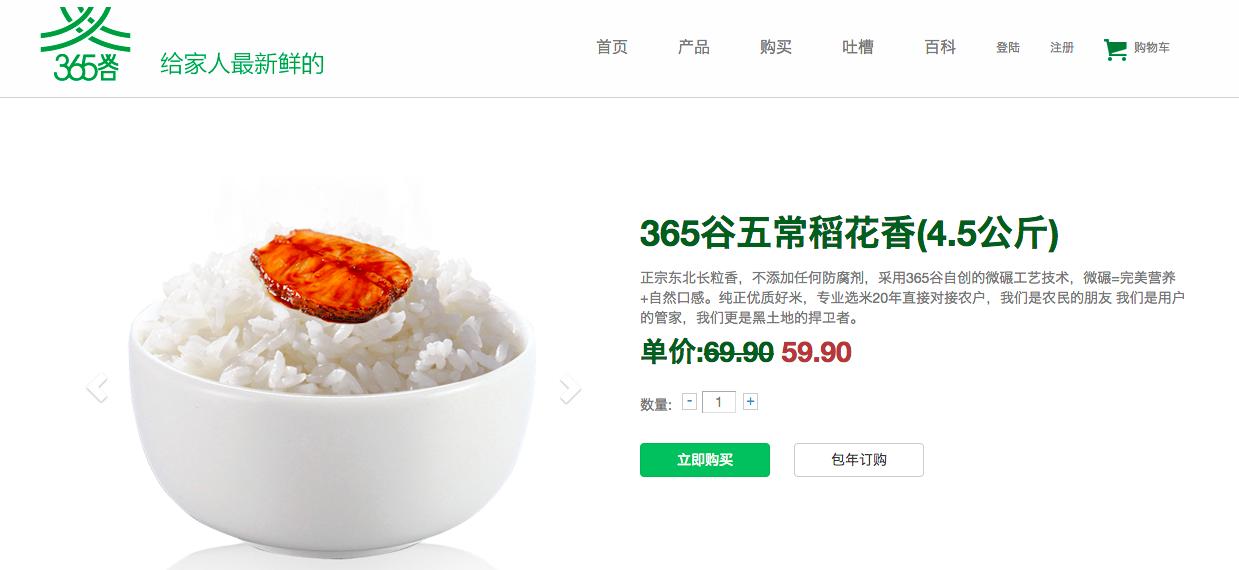
Task: Click into the quantity input field
Action: click(x=719, y=402)
